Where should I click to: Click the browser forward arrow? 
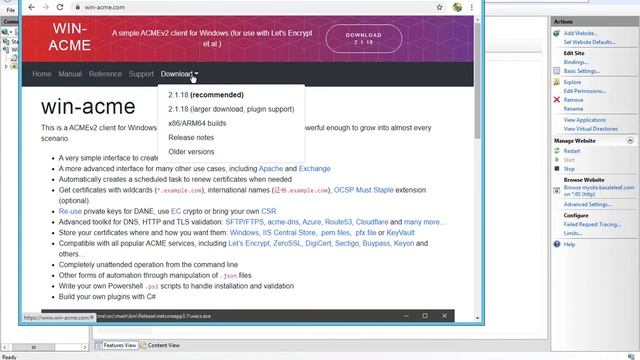coord(46,7)
